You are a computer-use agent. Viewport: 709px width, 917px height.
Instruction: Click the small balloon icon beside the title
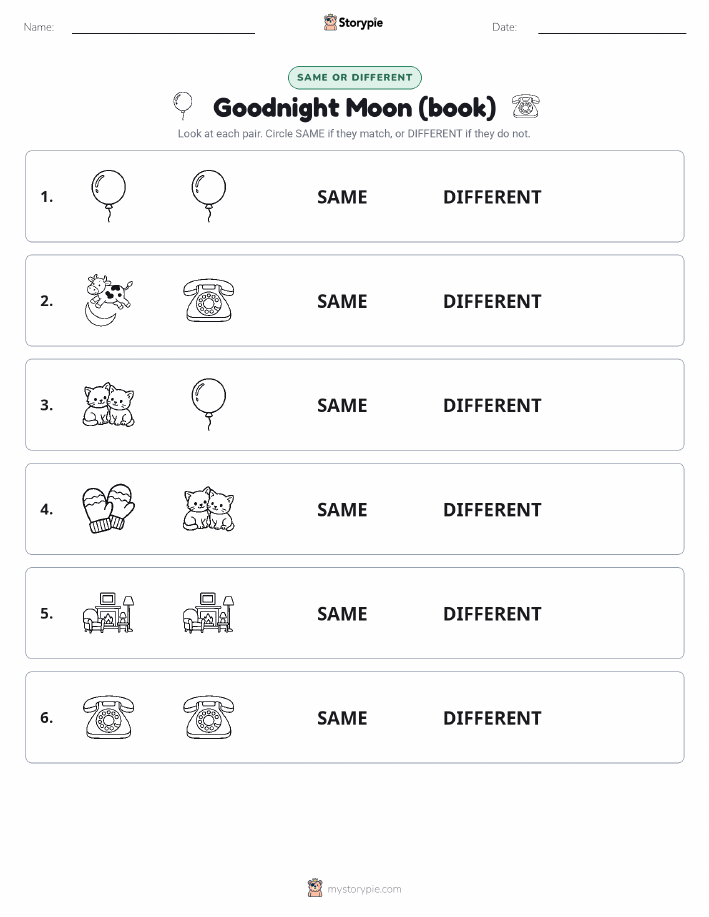[183, 106]
